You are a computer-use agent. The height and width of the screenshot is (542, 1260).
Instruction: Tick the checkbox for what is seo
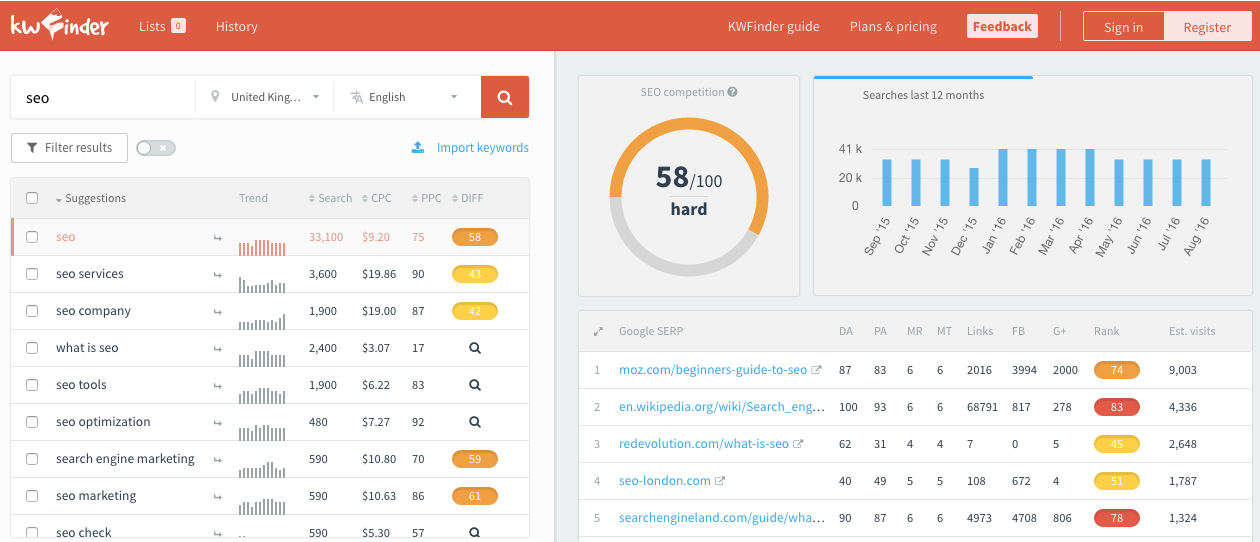coord(32,348)
